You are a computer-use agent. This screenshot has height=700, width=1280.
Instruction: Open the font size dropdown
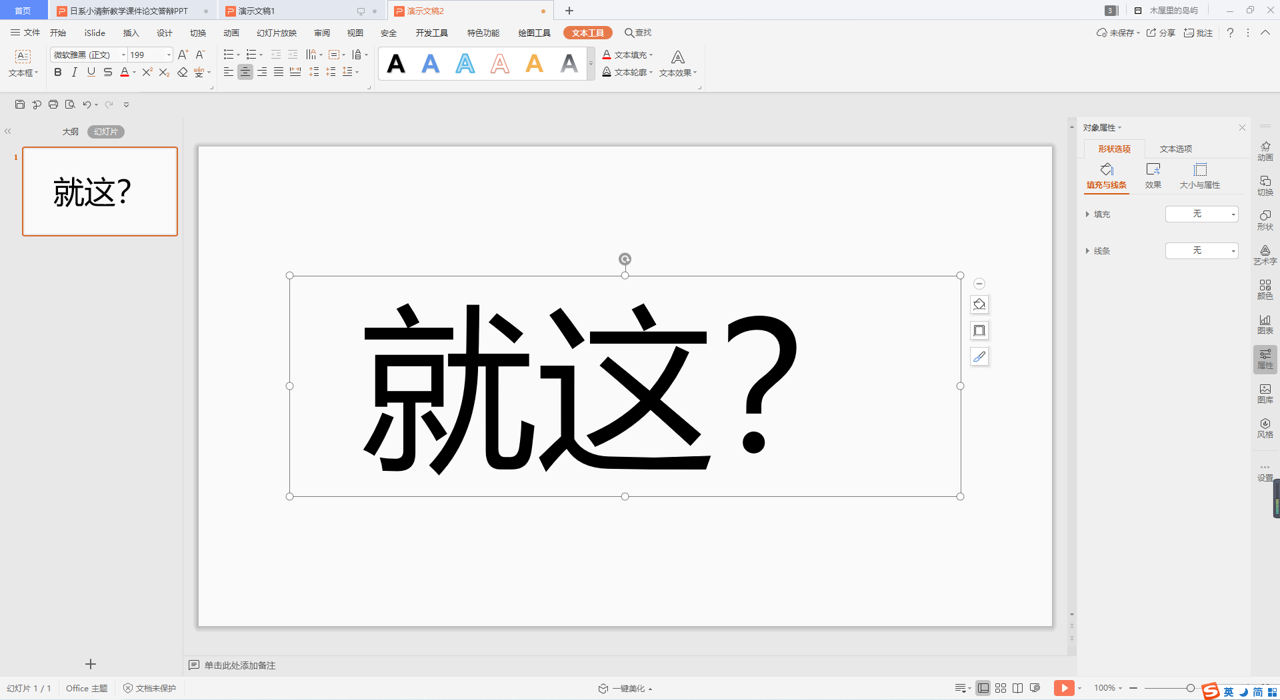[x=168, y=55]
